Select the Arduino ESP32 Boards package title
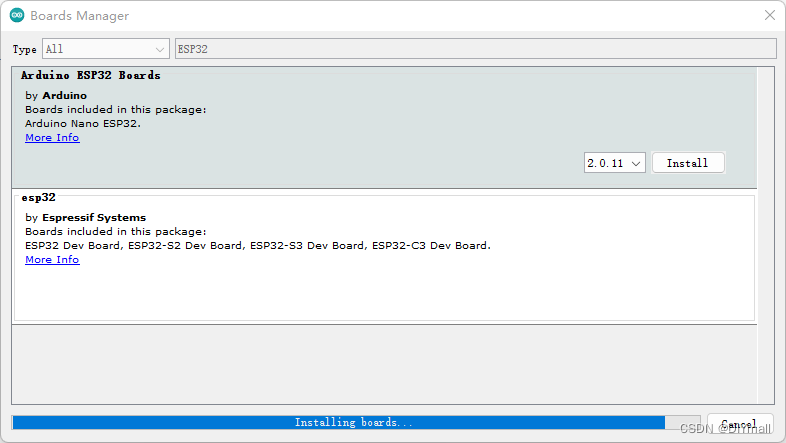786x443 pixels. (x=91, y=75)
